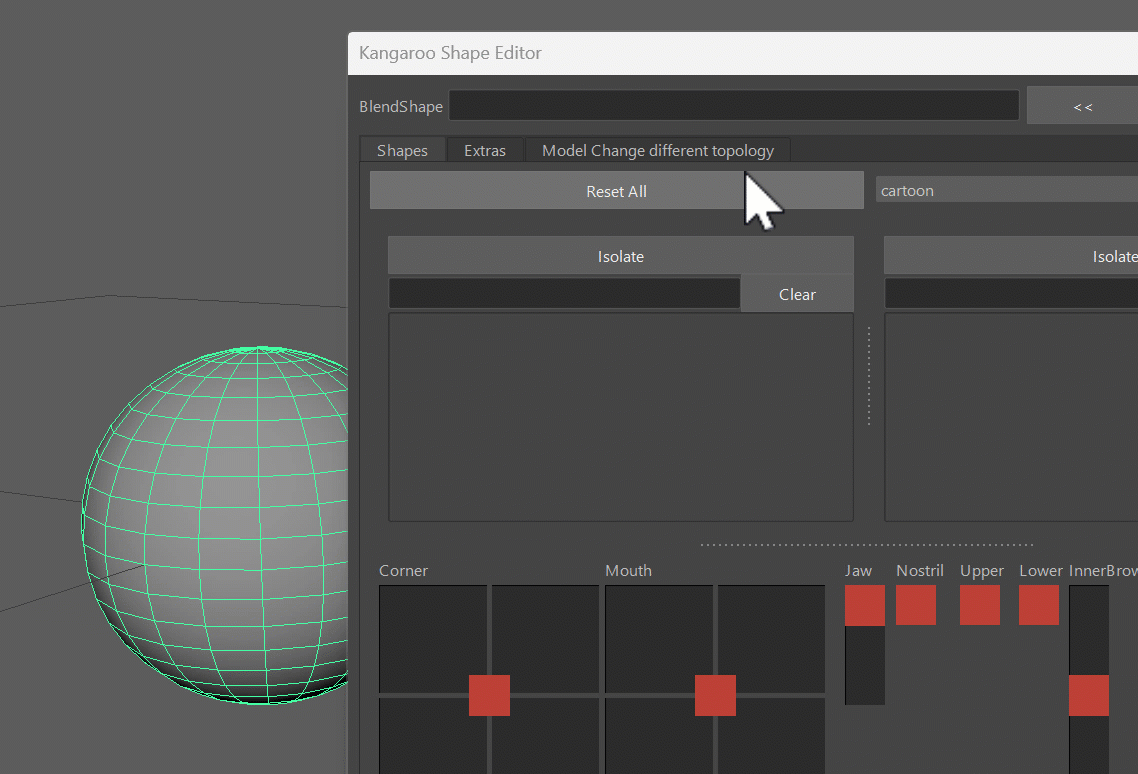Image resolution: width=1138 pixels, height=774 pixels.
Task: Click the Upper red square control
Action: pos(980,605)
